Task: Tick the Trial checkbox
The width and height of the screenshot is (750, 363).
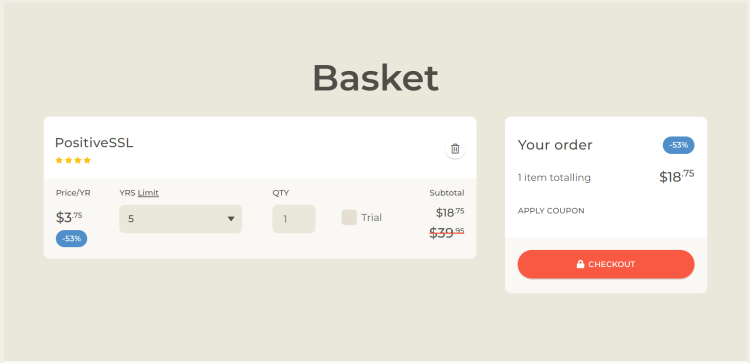Action: [x=349, y=218]
